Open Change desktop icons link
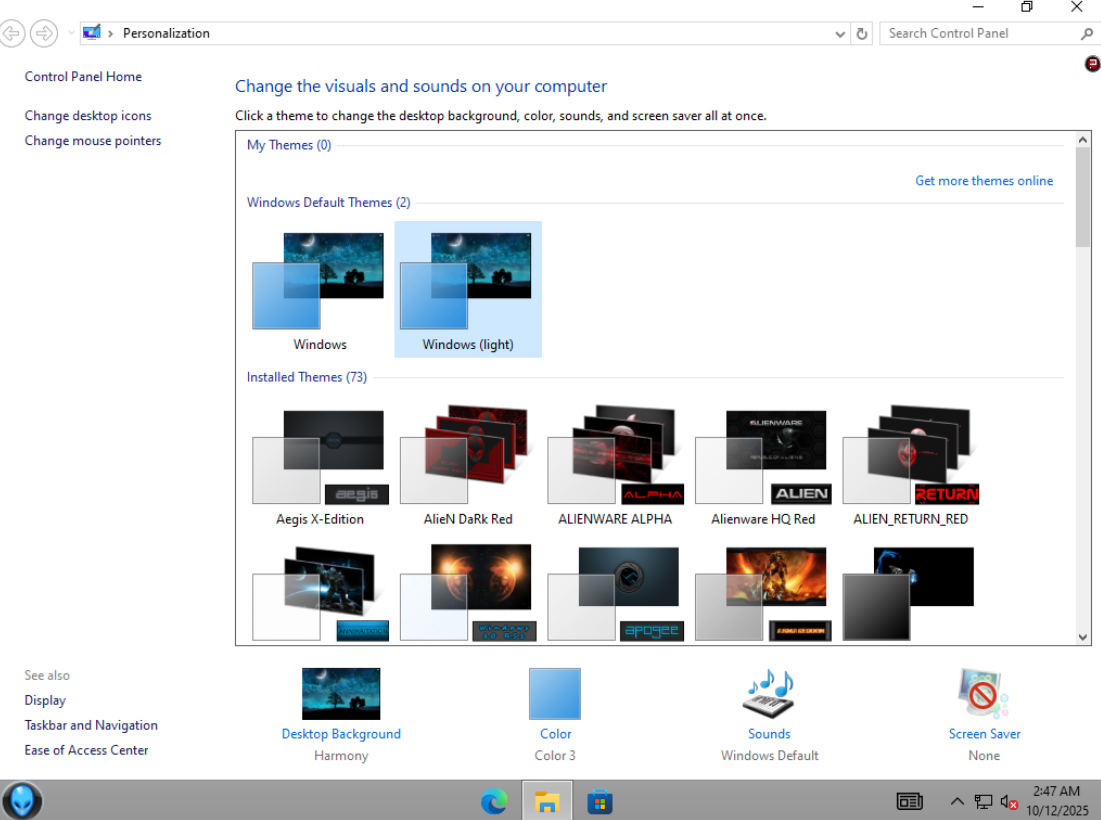Viewport: 1101px width, 820px height. click(88, 116)
